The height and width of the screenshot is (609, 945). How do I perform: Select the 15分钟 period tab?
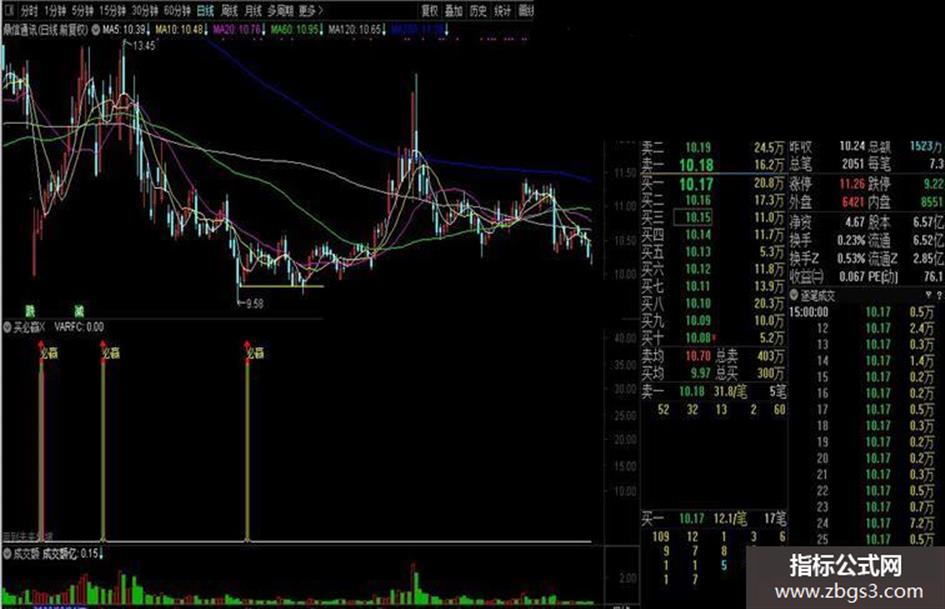coord(112,10)
